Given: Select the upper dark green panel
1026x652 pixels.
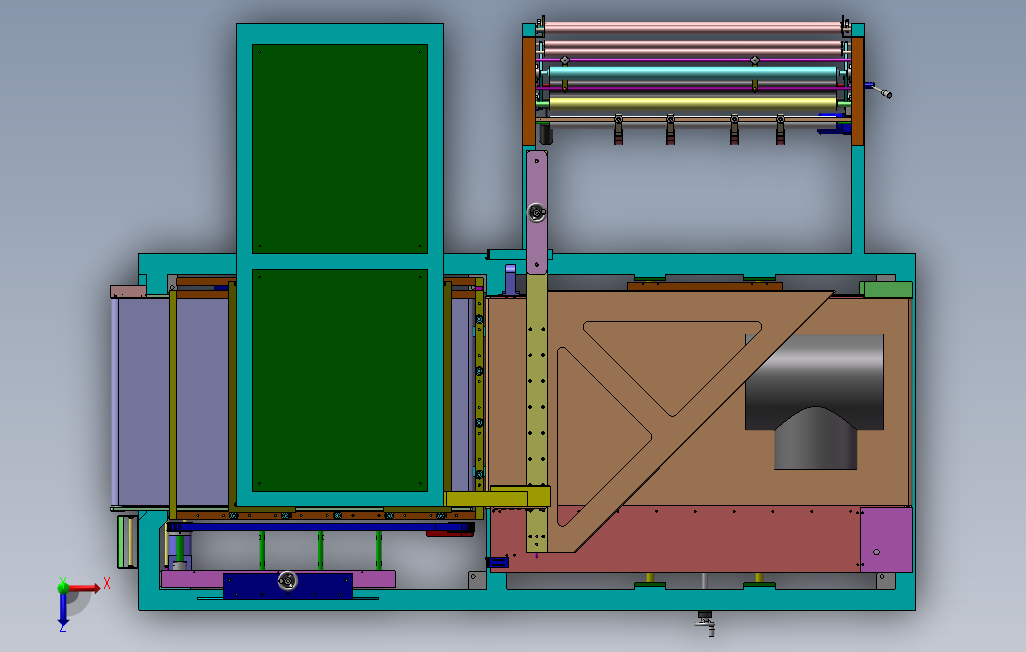Looking at the screenshot, I should pyautogui.click(x=340, y=149).
